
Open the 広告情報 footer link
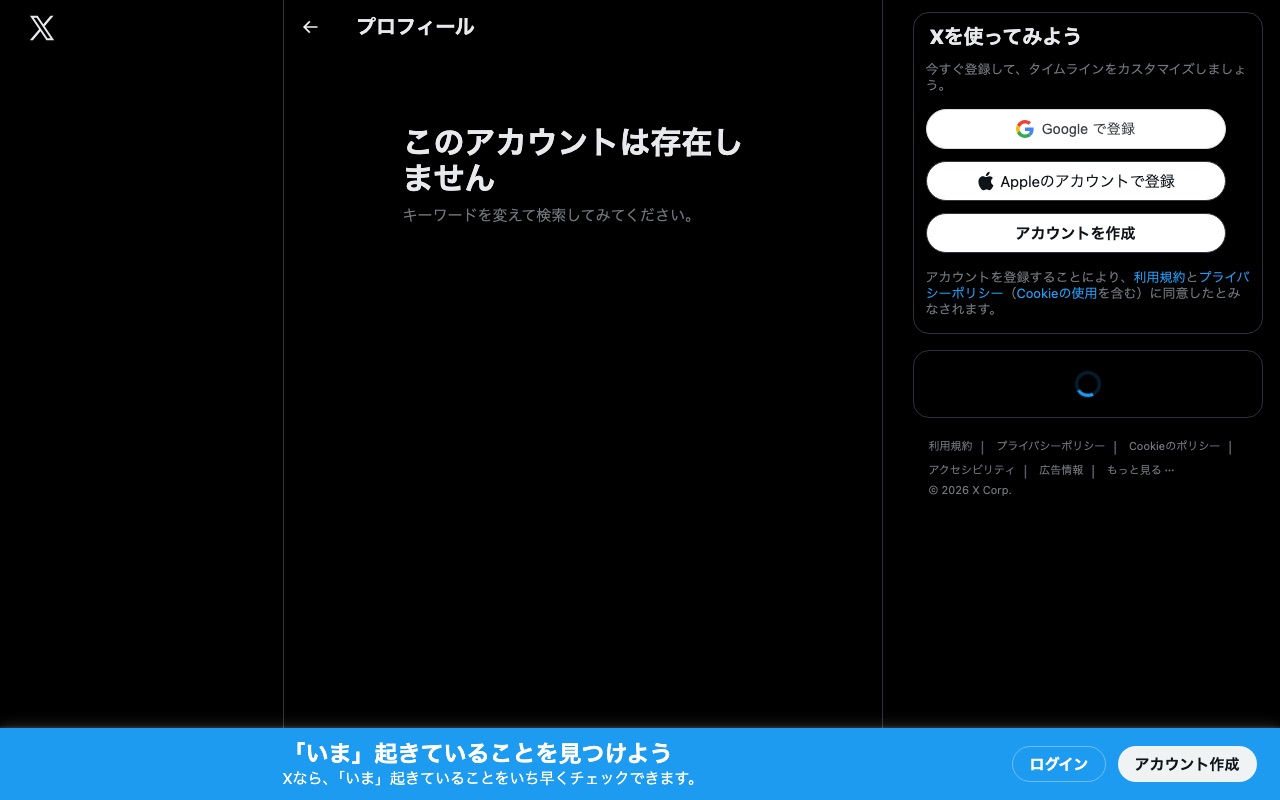pos(1060,470)
